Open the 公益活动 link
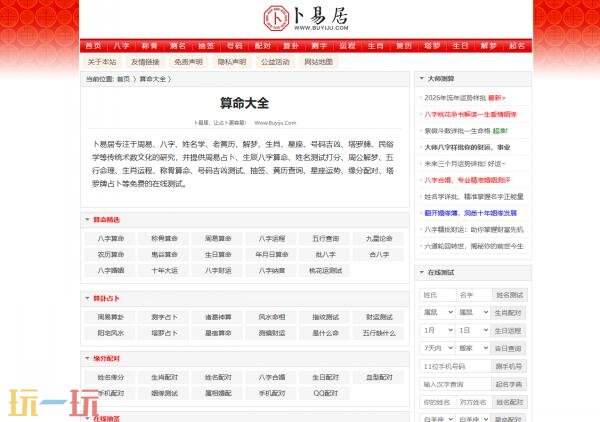 click(x=275, y=62)
